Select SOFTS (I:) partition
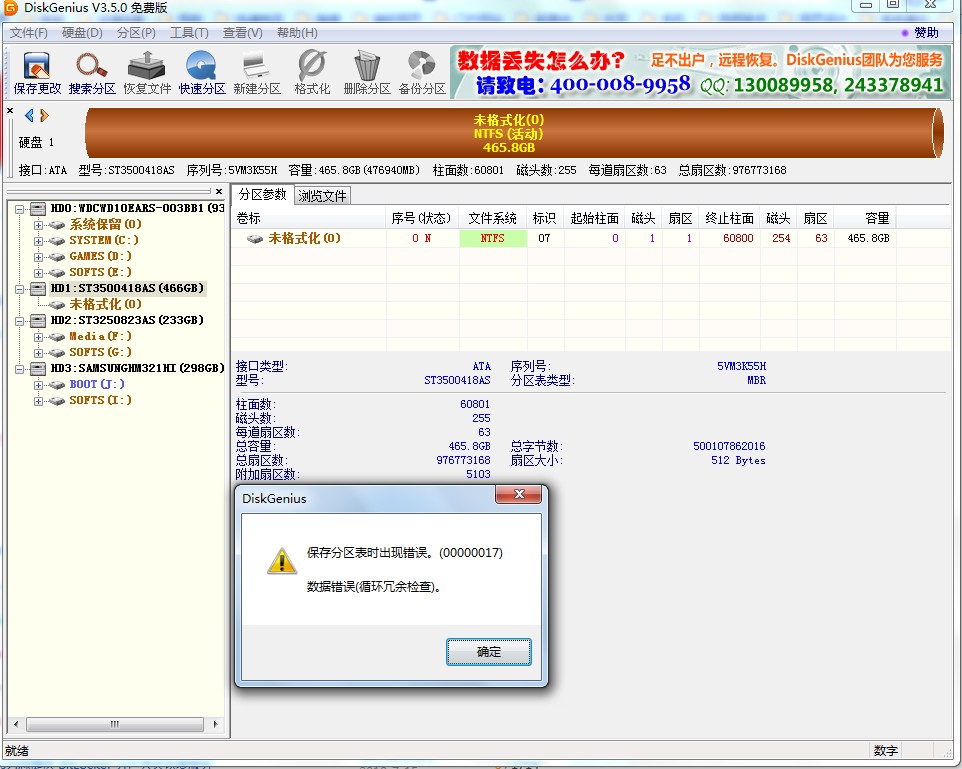 click(x=100, y=400)
